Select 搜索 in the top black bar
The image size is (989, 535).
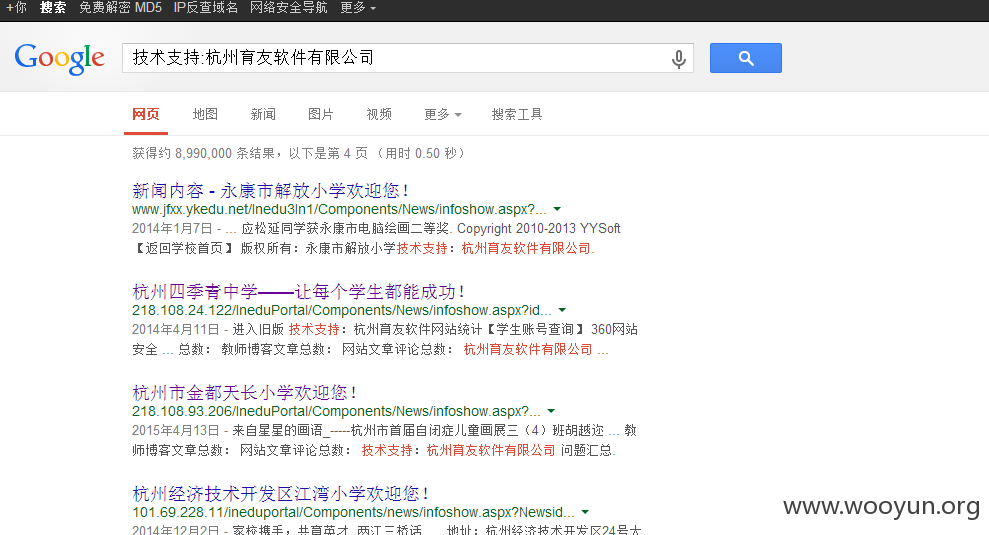tap(53, 8)
